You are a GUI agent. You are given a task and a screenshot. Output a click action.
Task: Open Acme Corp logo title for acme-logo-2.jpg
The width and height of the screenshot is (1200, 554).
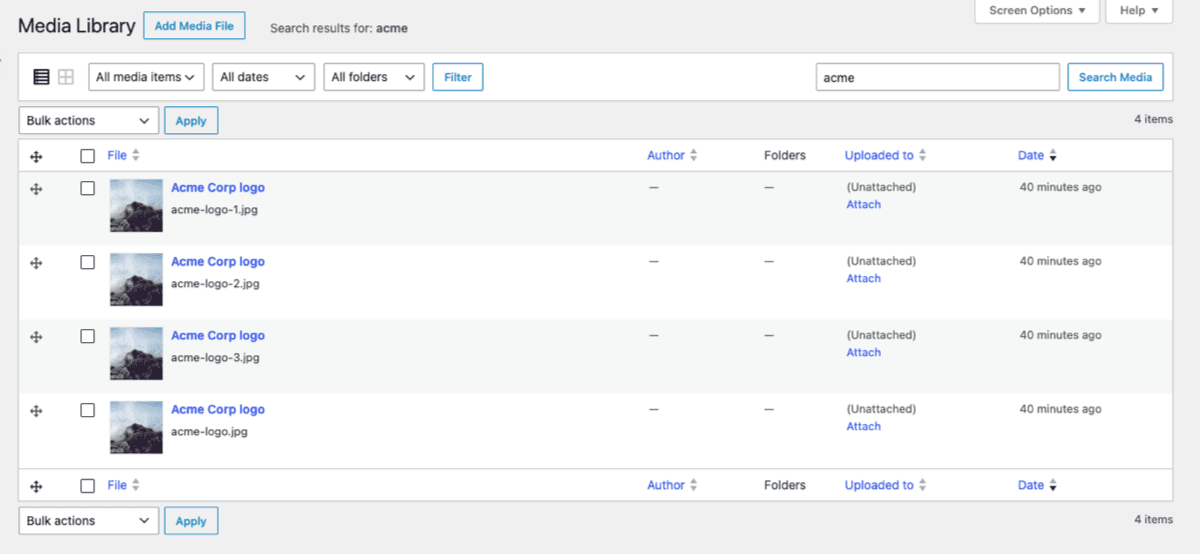click(218, 262)
